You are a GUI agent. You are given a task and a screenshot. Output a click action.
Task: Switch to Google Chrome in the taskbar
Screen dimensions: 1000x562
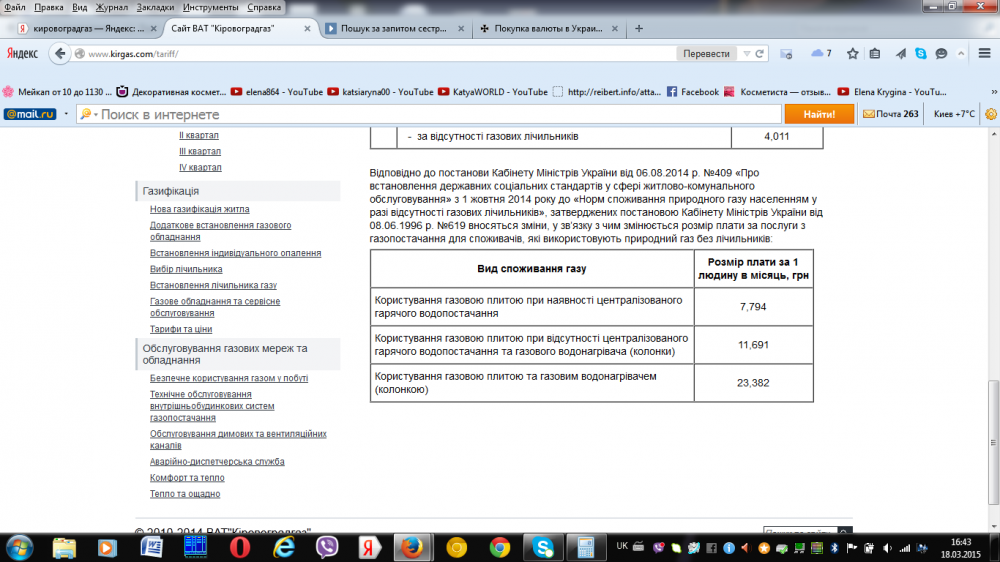click(x=500, y=548)
